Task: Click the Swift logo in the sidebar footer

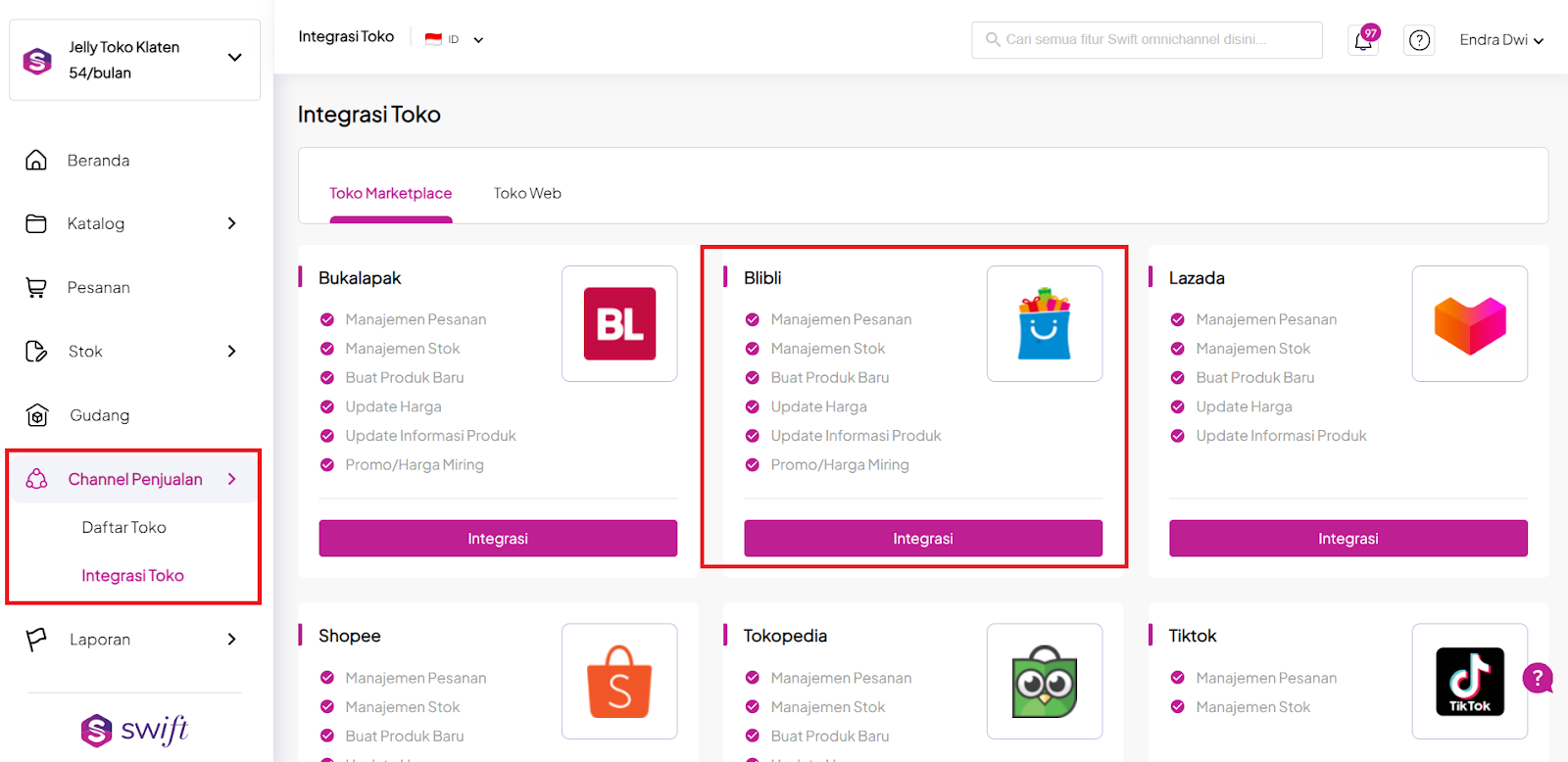Action: [134, 730]
